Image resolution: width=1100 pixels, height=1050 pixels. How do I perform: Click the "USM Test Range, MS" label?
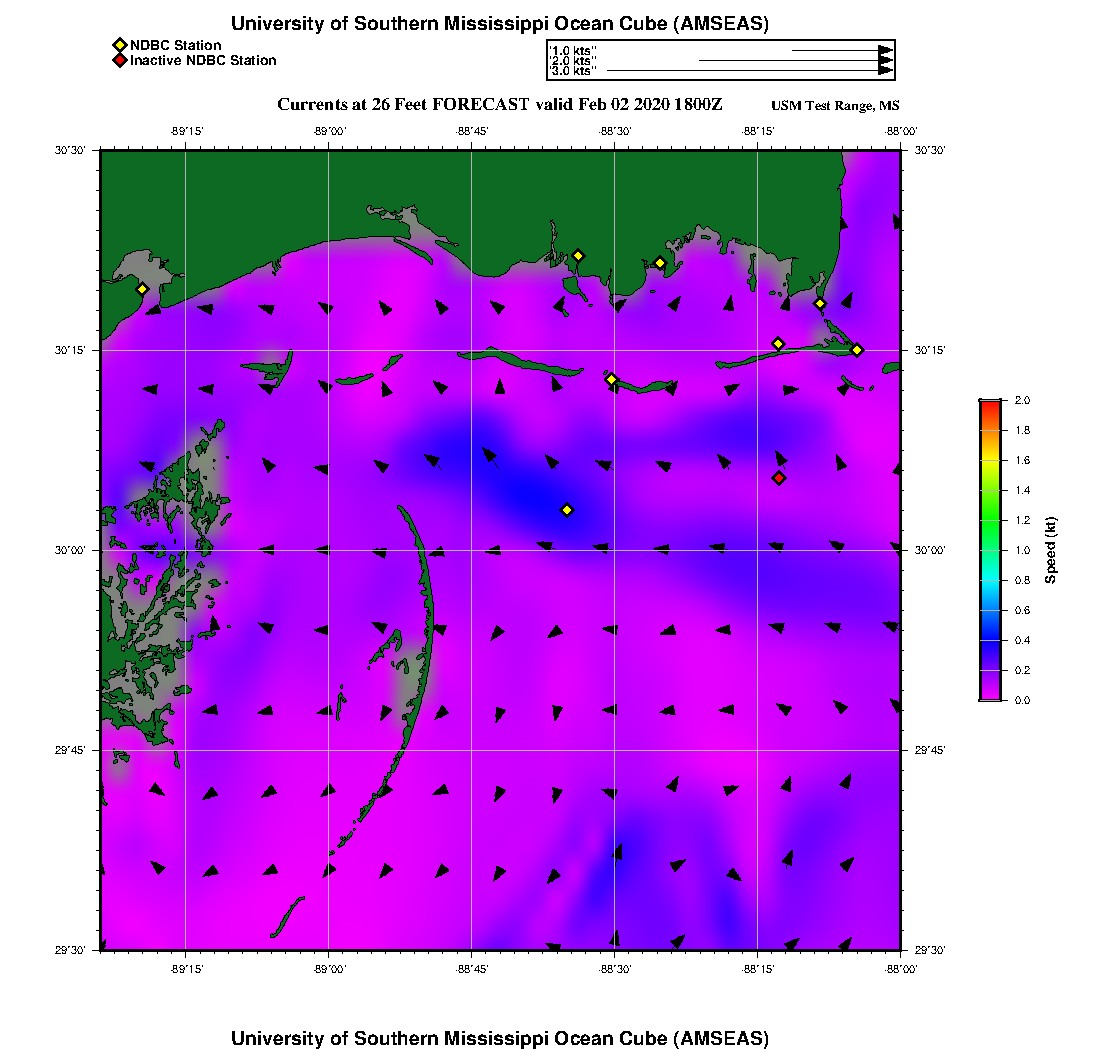[835, 107]
